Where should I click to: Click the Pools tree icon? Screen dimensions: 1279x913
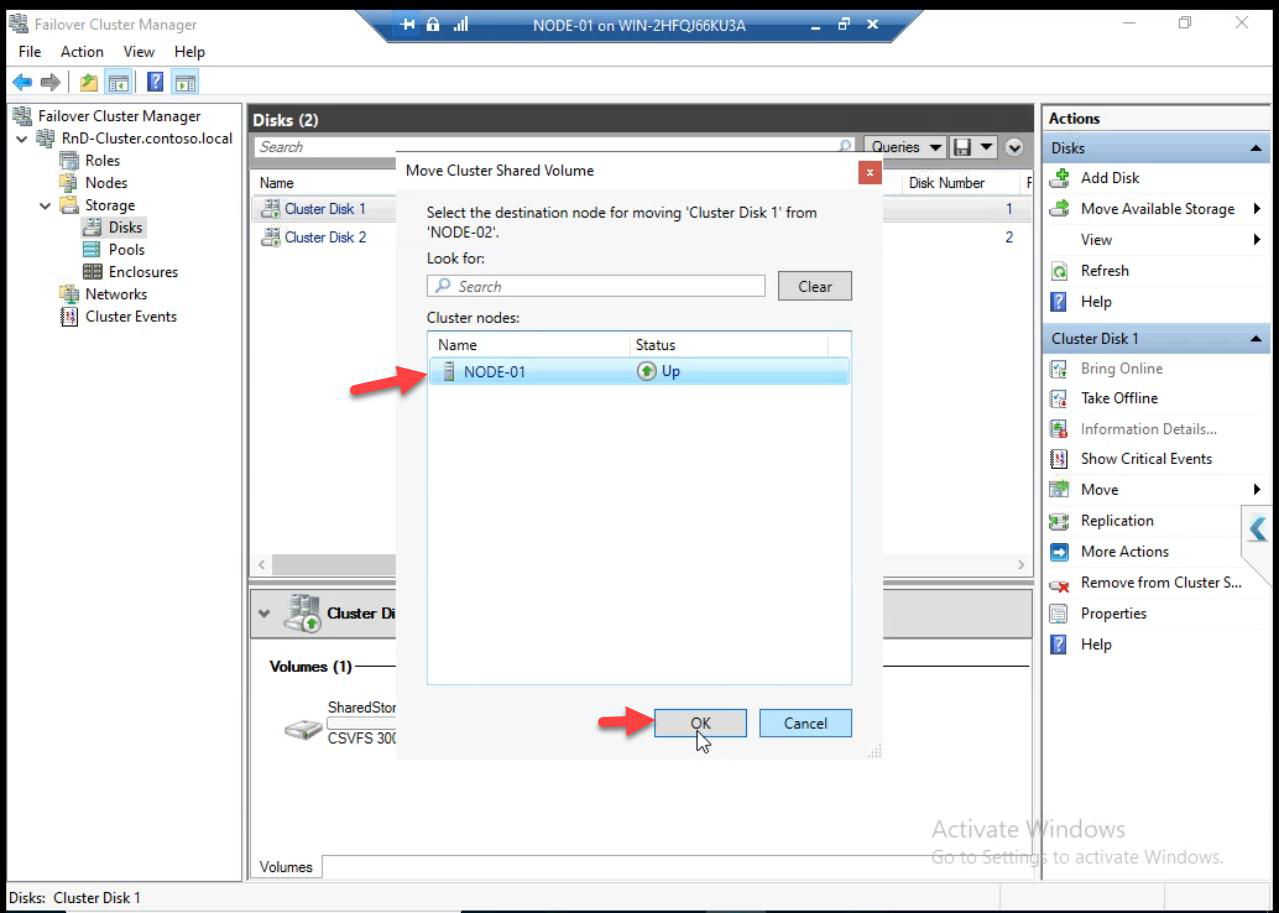(x=92, y=250)
